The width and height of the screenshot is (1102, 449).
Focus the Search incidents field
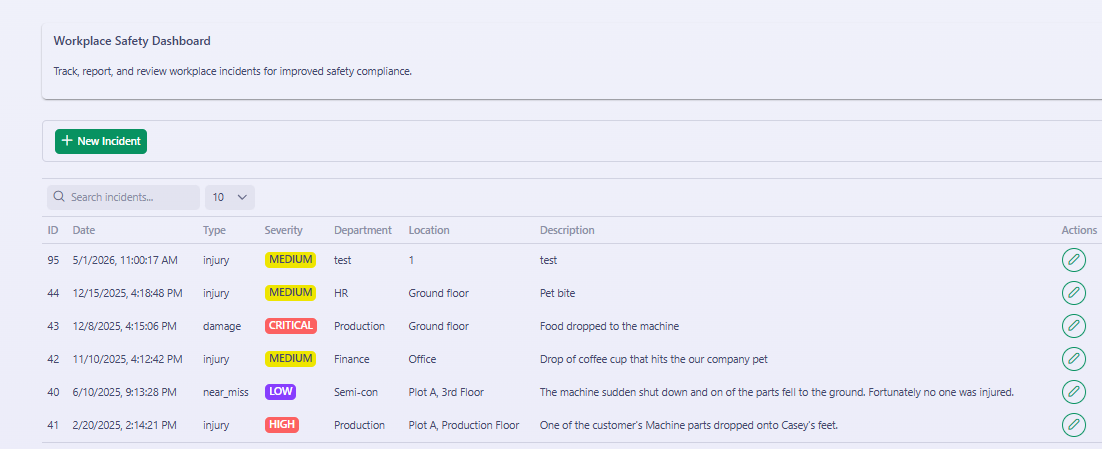[124, 197]
